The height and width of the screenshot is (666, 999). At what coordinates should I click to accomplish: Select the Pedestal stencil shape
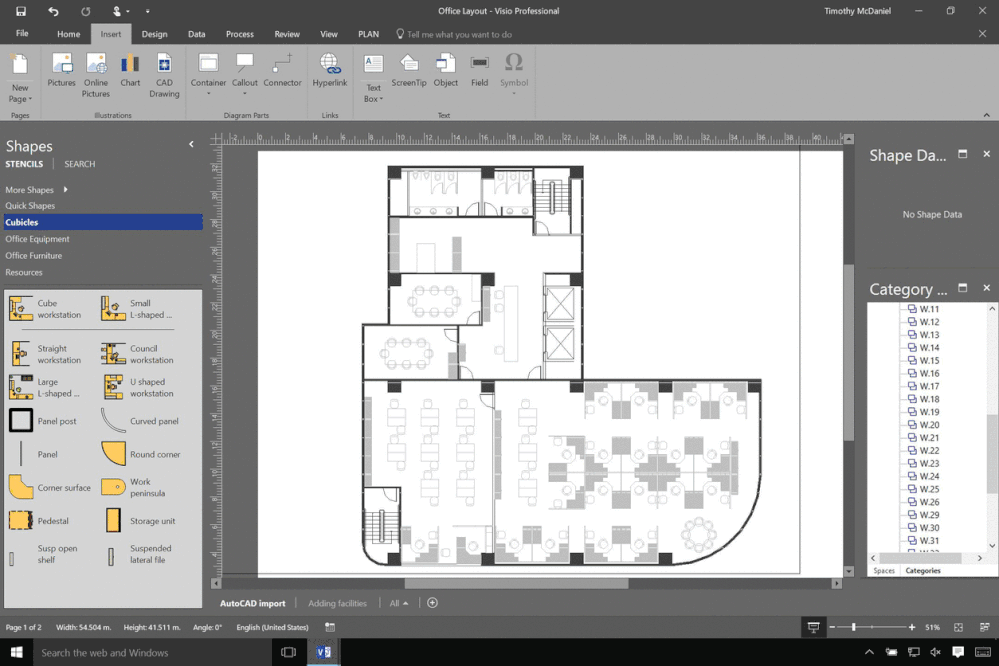pos(44,520)
